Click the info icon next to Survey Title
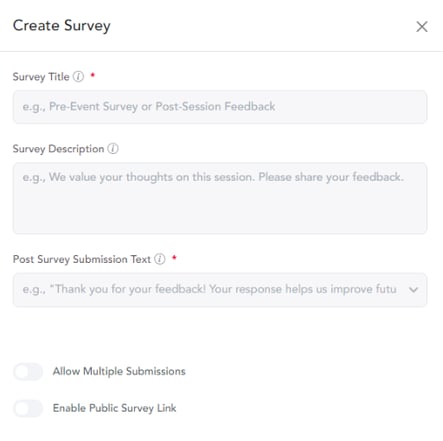The height and width of the screenshot is (441, 443). (78, 77)
